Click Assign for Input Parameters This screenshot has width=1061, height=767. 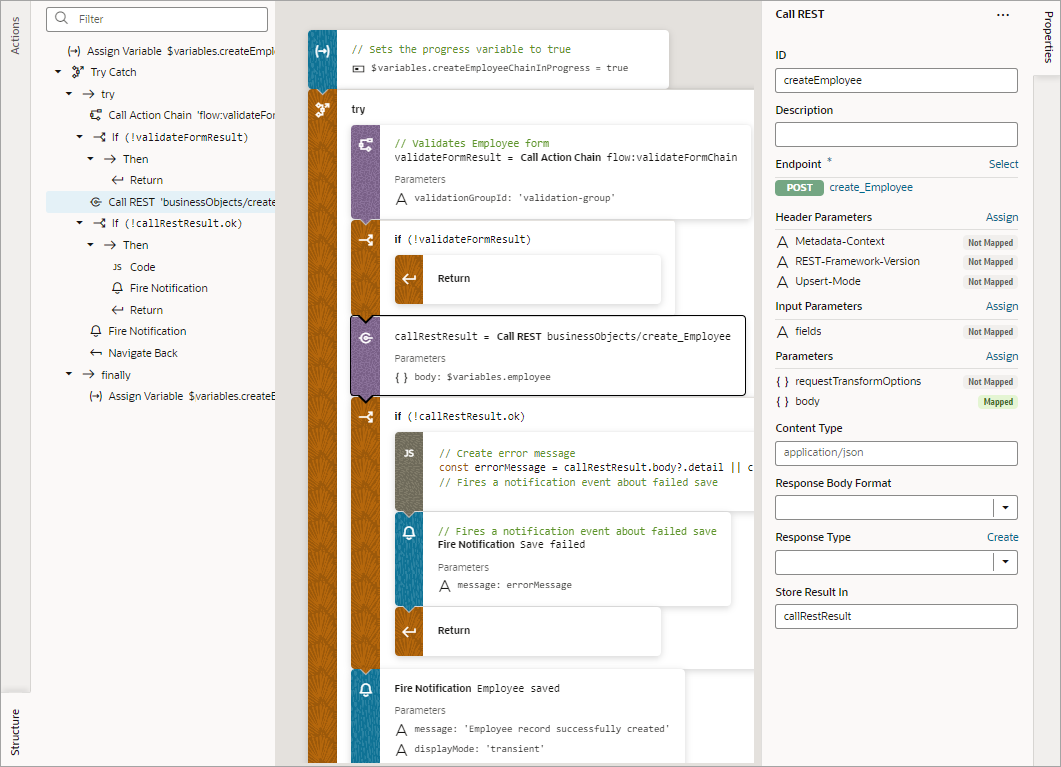pyautogui.click(x=1001, y=306)
